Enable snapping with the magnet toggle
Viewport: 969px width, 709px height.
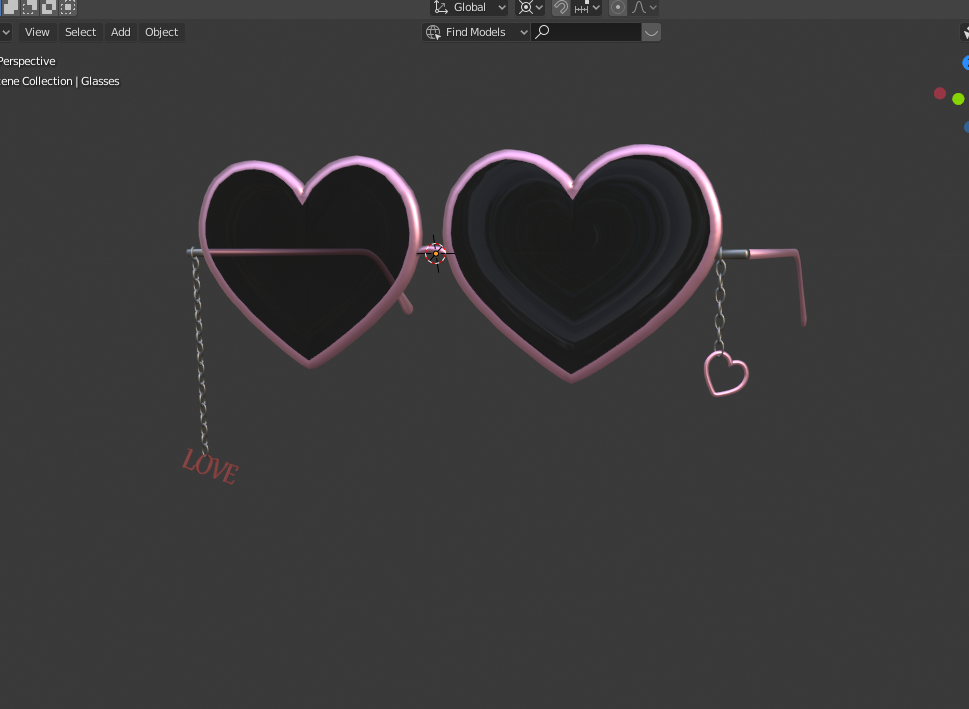point(560,8)
